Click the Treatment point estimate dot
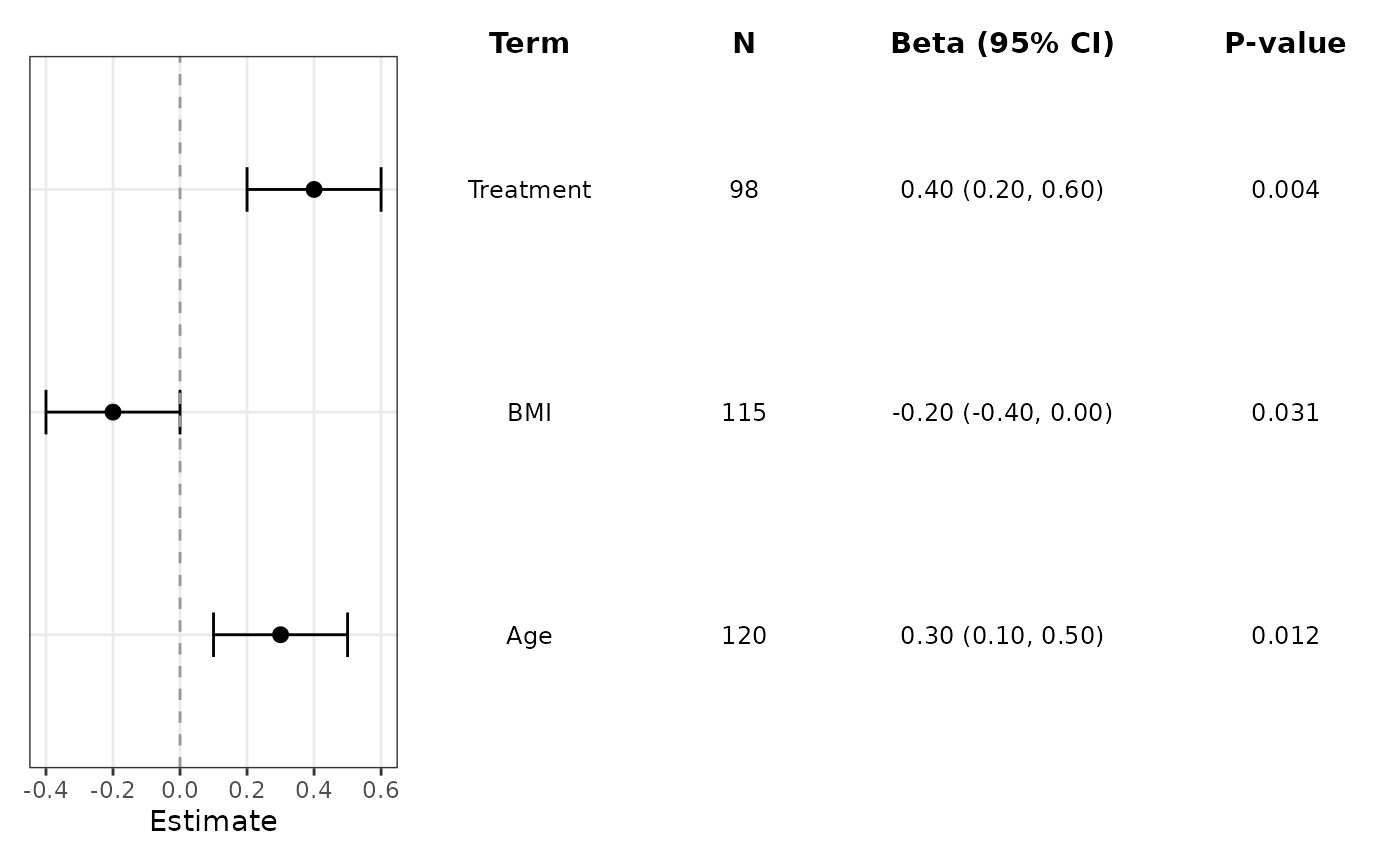This screenshot has width=1400, height=866. coord(314,190)
